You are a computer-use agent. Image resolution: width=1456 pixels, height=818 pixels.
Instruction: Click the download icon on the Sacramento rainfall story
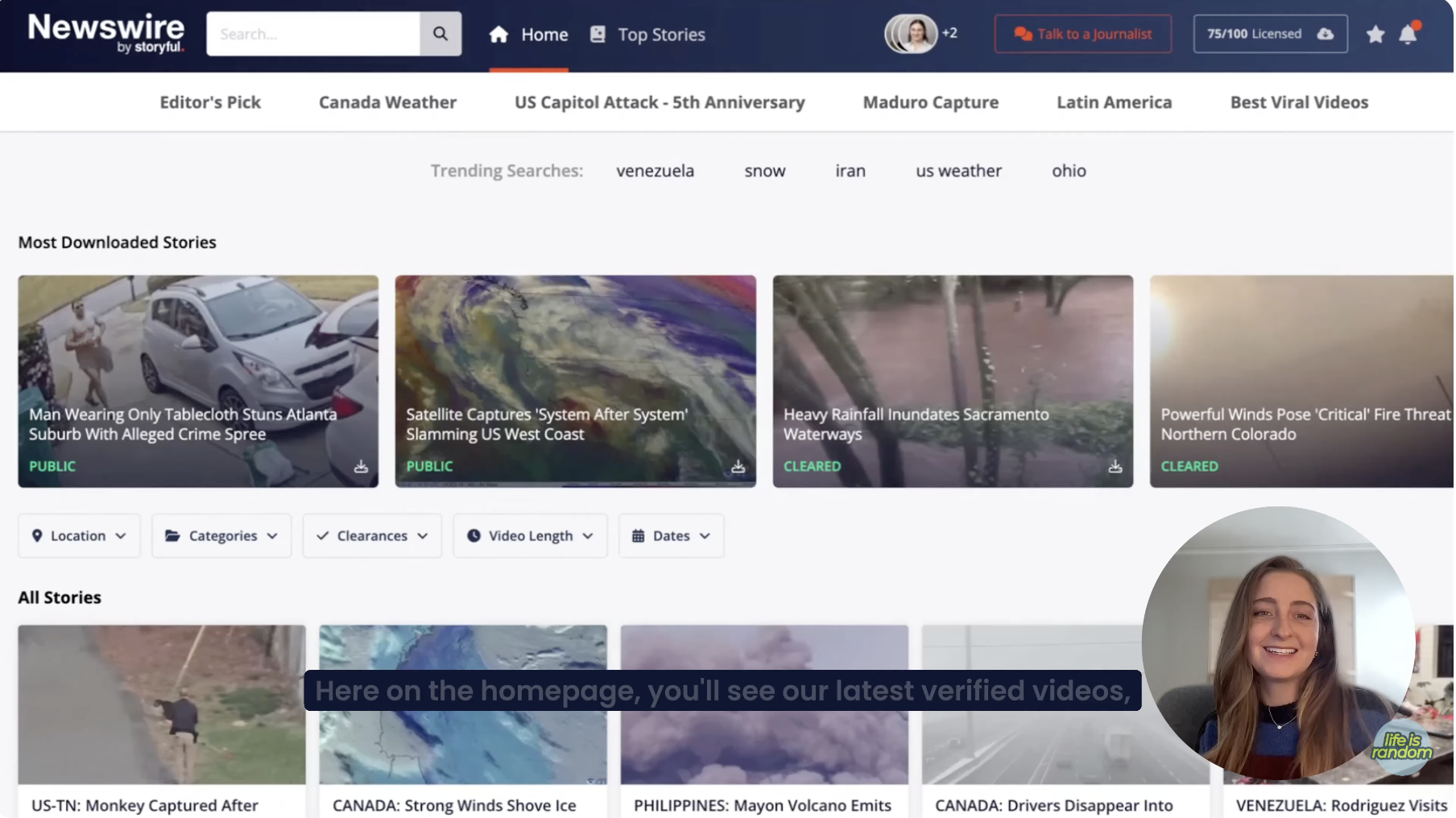[x=1115, y=465]
